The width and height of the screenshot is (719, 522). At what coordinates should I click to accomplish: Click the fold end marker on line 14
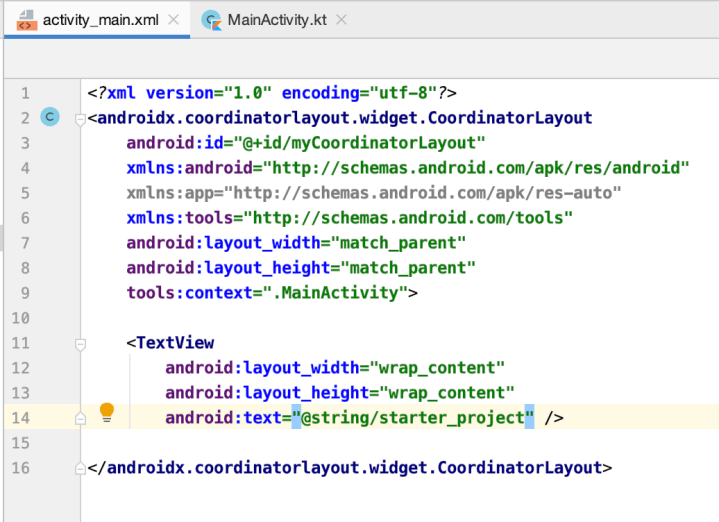80,418
